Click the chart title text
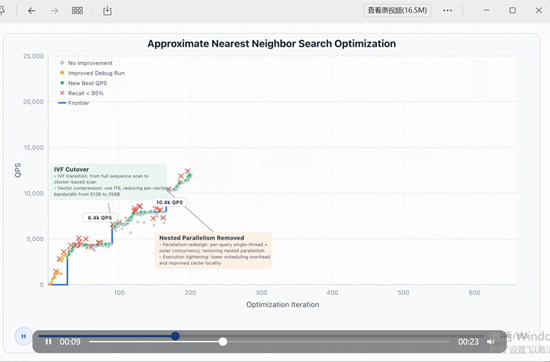This screenshot has width=550, height=362. point(271,43)
